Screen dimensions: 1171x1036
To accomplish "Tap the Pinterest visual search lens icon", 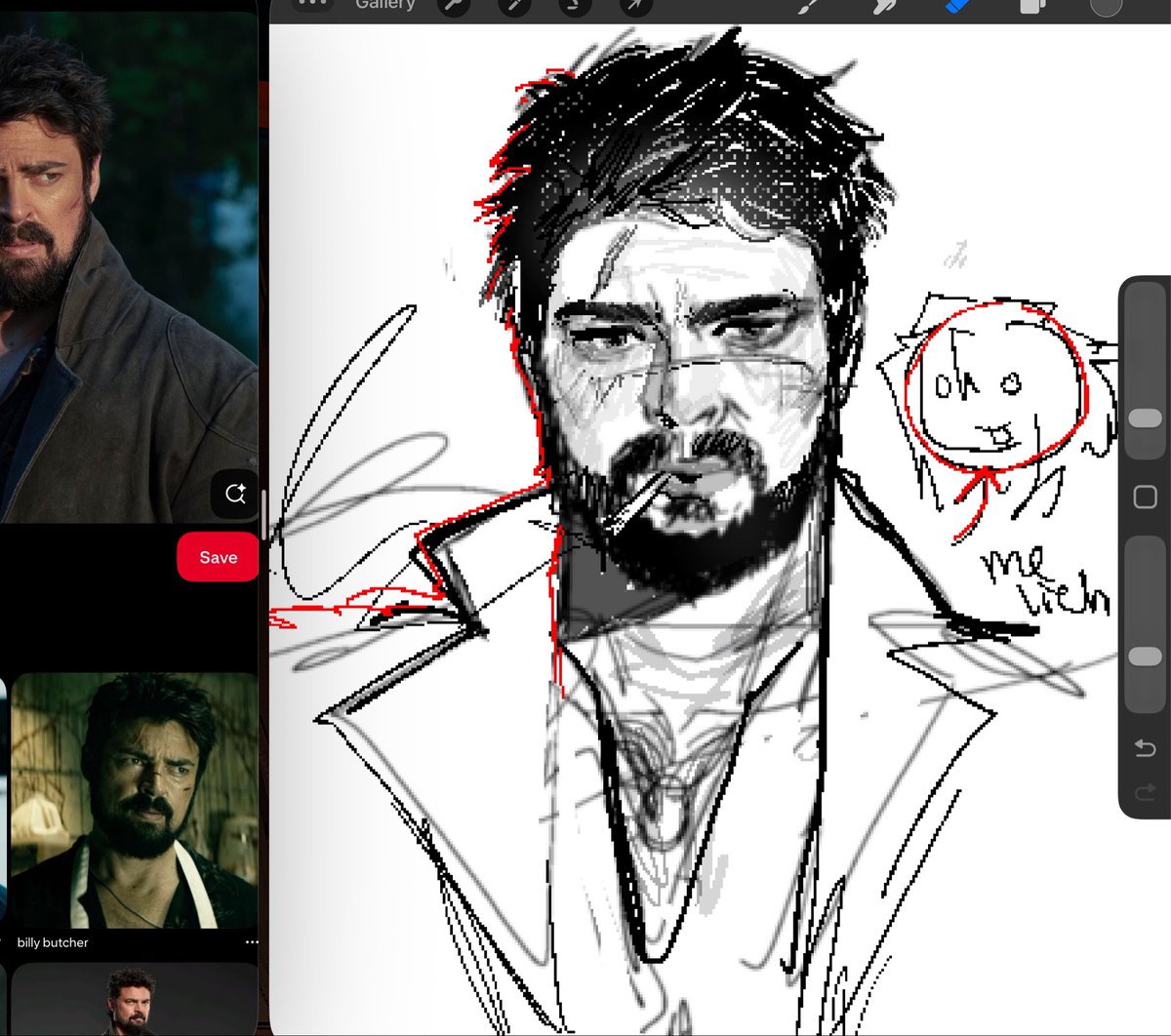I will pyautogui.click(x=234, y=494).
